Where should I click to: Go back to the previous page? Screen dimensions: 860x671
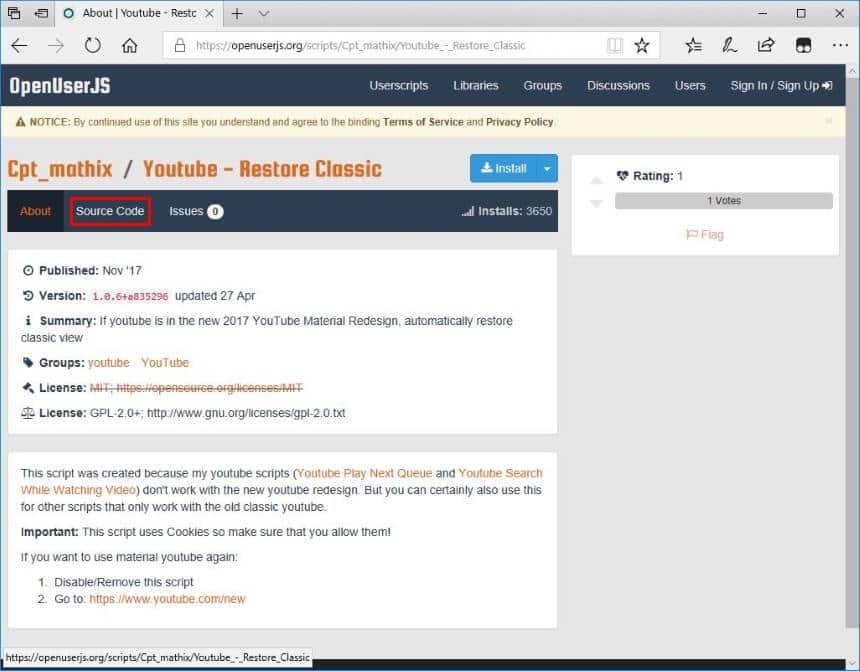19,46
